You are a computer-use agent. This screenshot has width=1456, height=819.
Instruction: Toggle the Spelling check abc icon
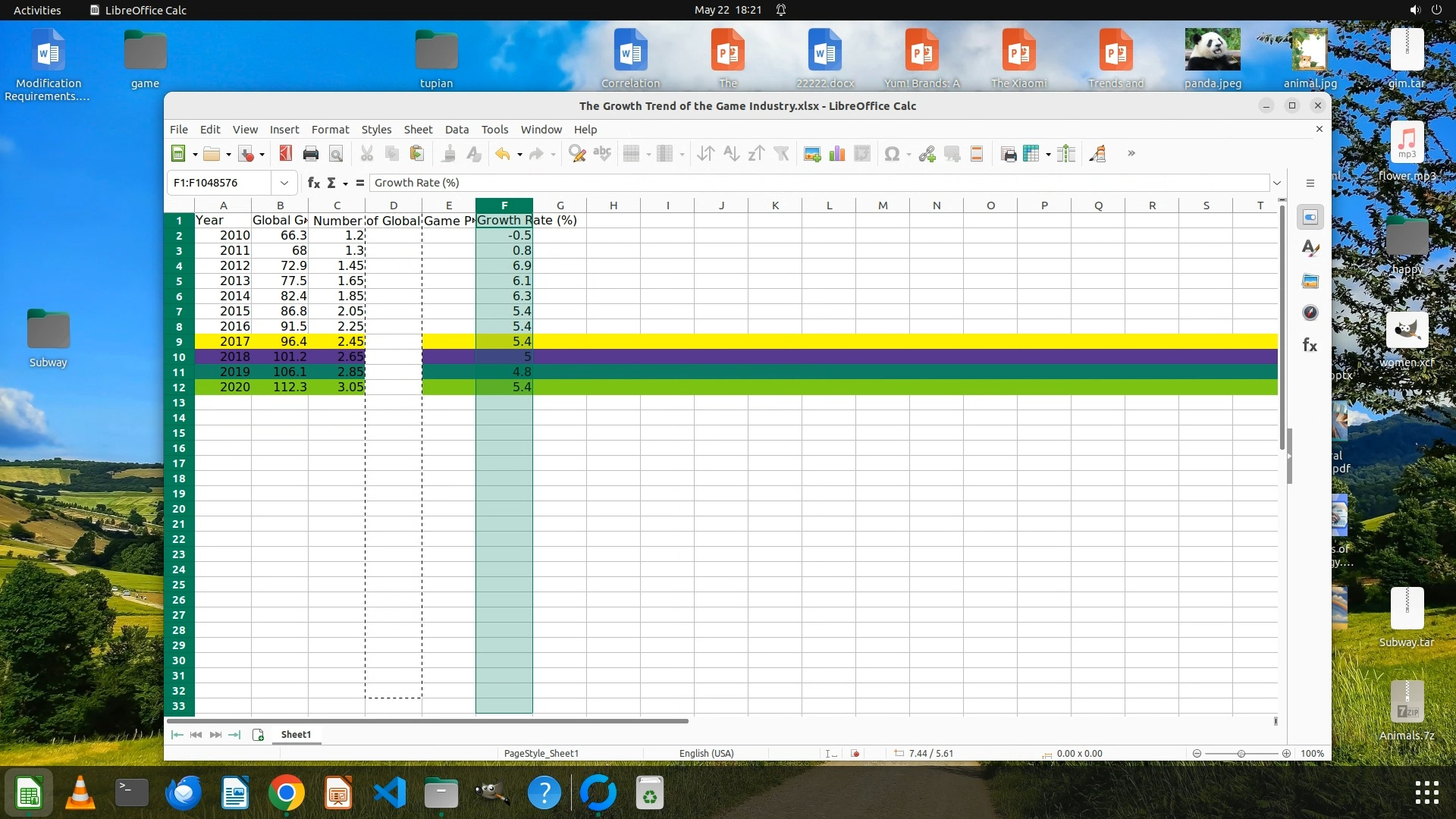click(x=602, y=154)
